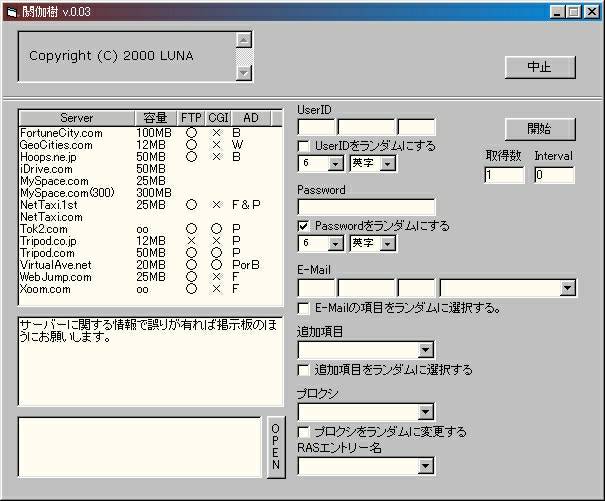This screenshot has height=501, width=605.
Task: Click the first E-Mail input field
Action: click(x=316, y=288)
